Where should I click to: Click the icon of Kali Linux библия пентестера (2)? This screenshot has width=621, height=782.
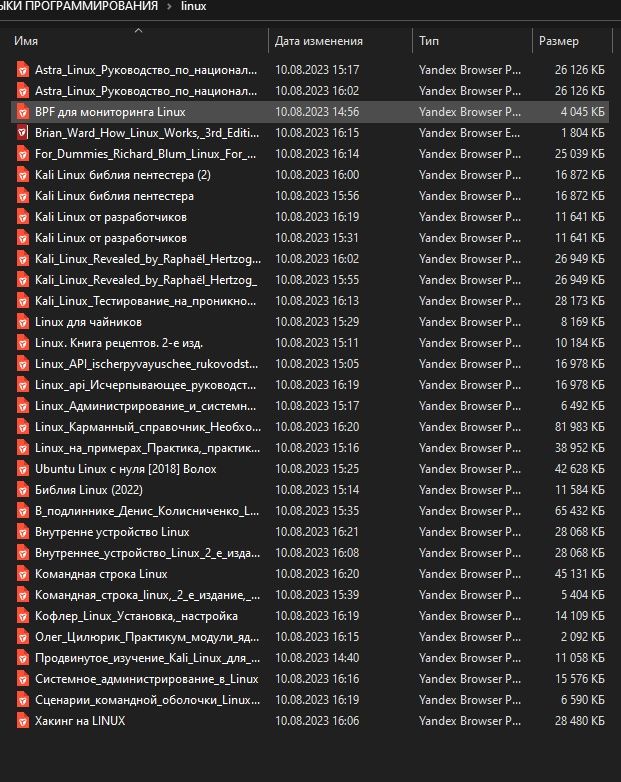tap(22, 175)
